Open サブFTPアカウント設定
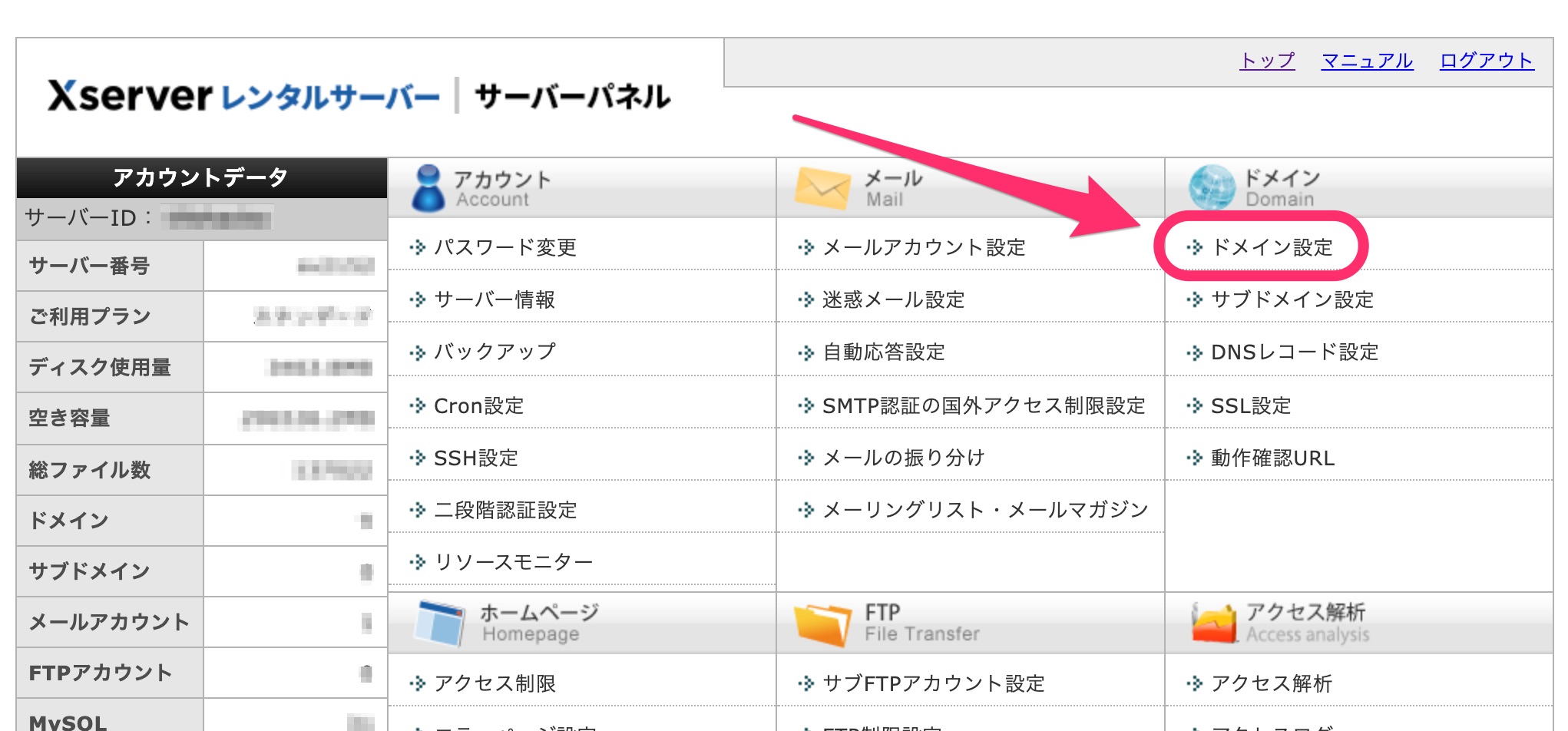 [x=933, y=683]
